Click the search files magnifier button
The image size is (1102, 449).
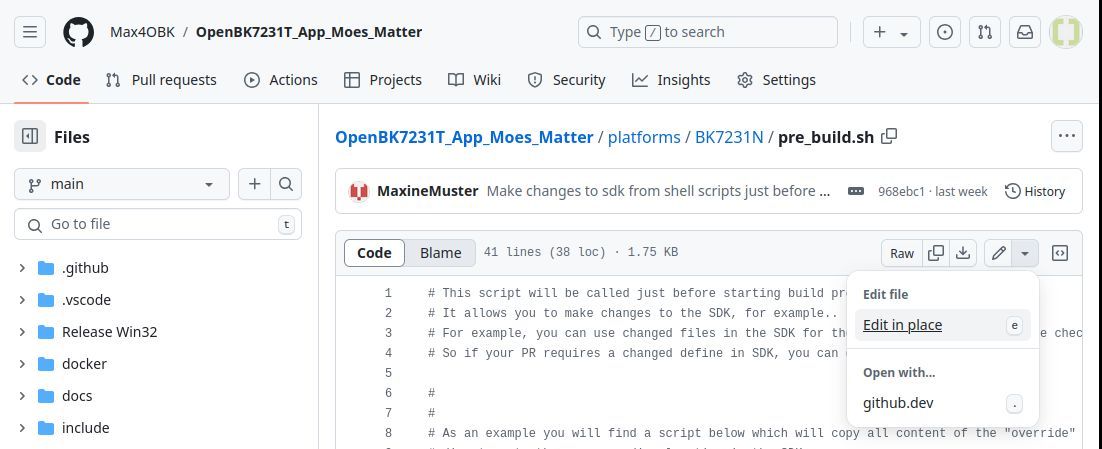click(x=285, y=184)
